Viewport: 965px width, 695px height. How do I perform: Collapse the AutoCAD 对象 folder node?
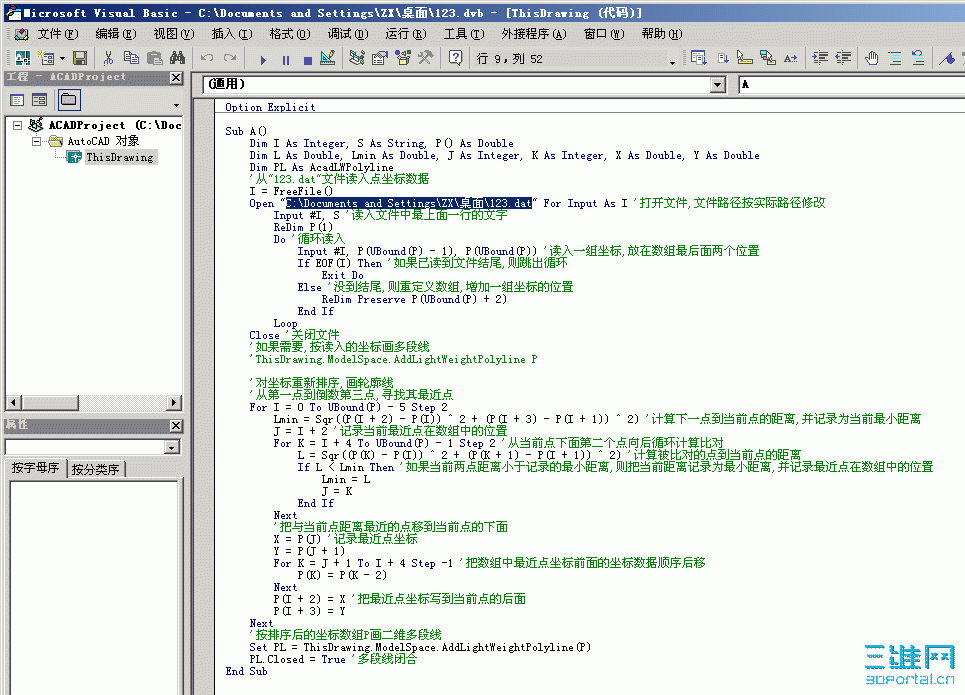point(36,142)
